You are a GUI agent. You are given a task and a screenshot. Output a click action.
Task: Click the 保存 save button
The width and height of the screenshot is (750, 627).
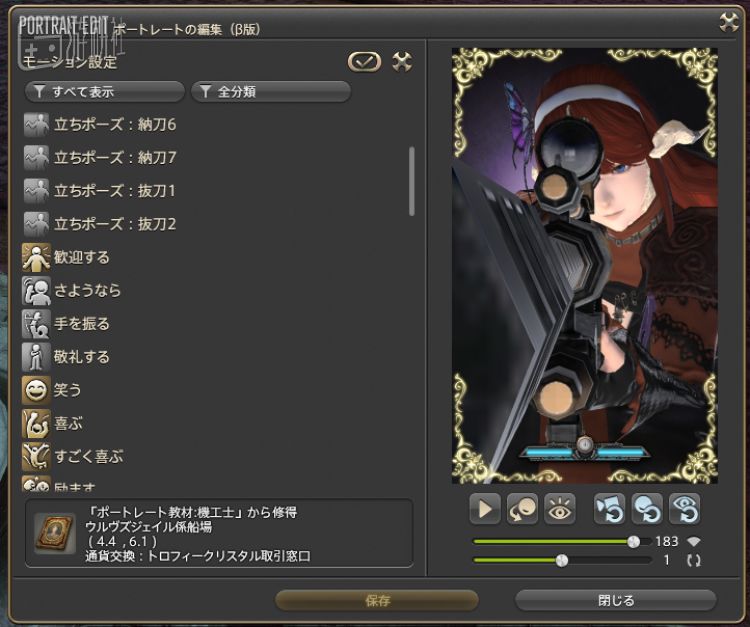[377, 600]
